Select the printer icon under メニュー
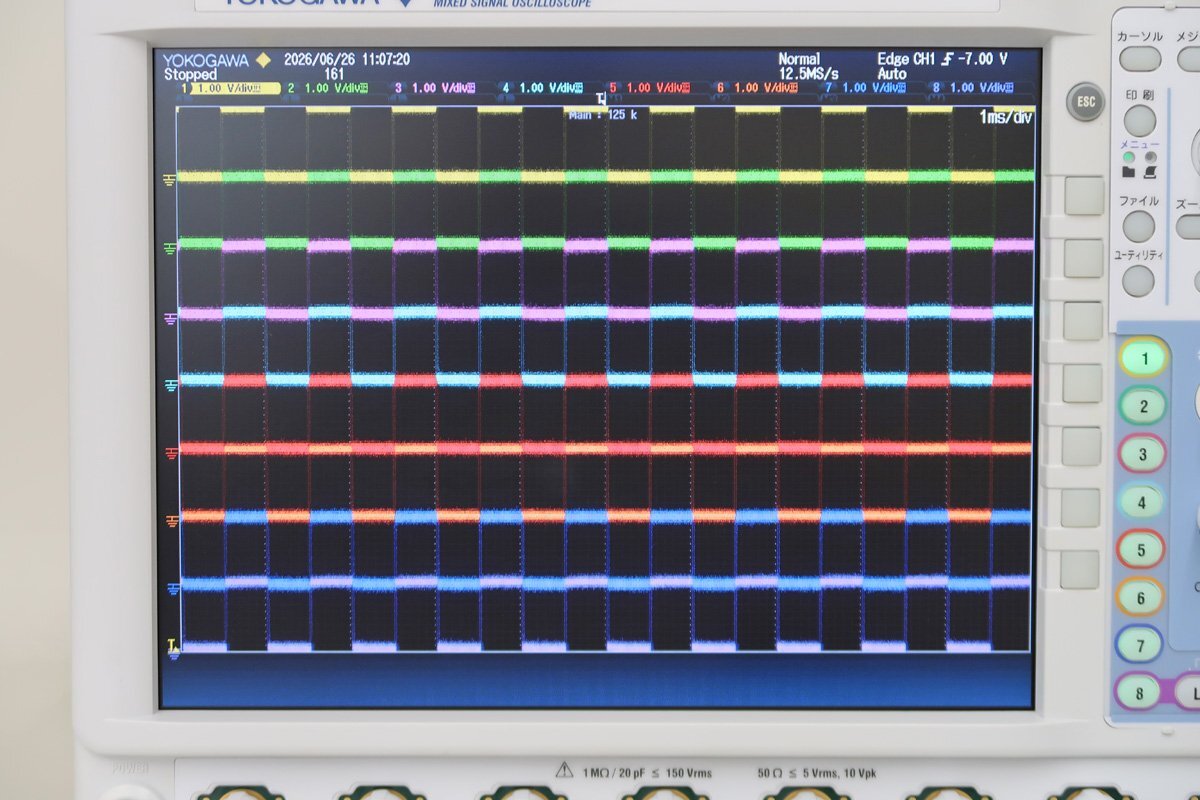This screenshot has height=800, width=1200. [x=1151, y=173]
